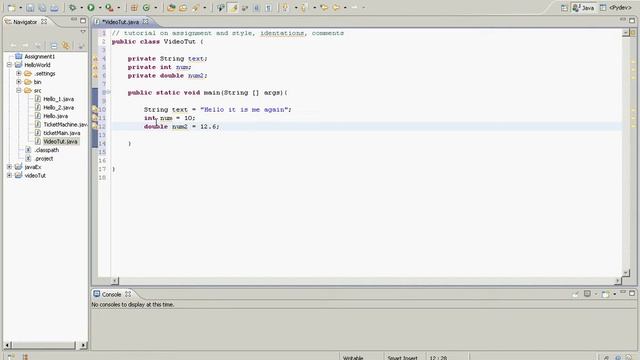This screenshot has height=360, width=640.
Task: Click the Open Perspective icon
Action: [564, 8]
